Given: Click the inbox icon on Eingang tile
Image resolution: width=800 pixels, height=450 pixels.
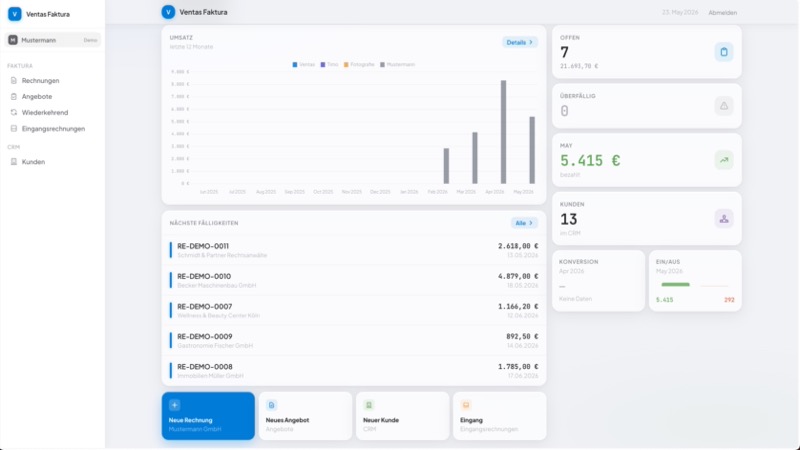Looking at the screenshot, I should click(x=465, y=405).
